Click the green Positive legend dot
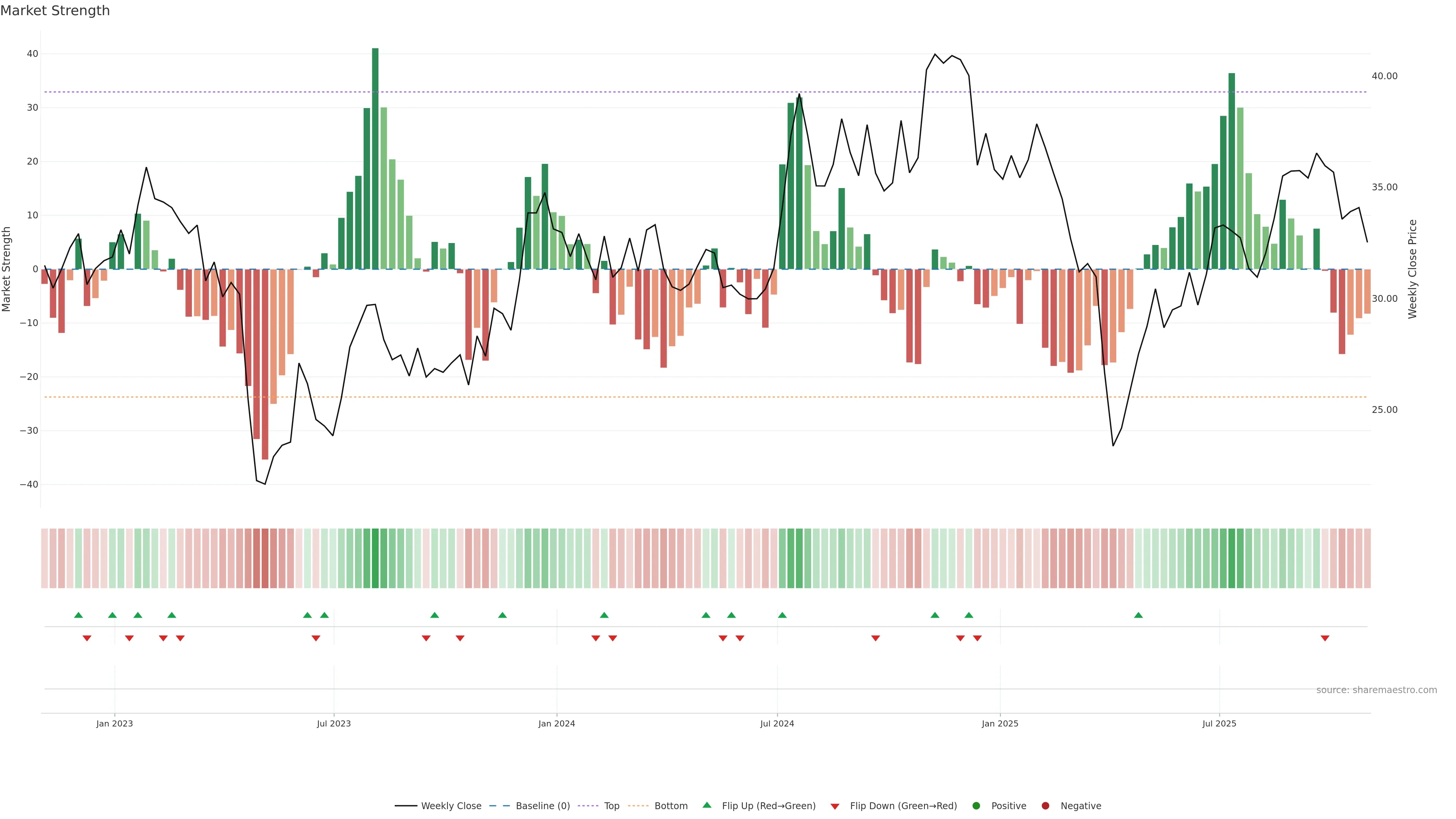 click(x=976, y=805)
